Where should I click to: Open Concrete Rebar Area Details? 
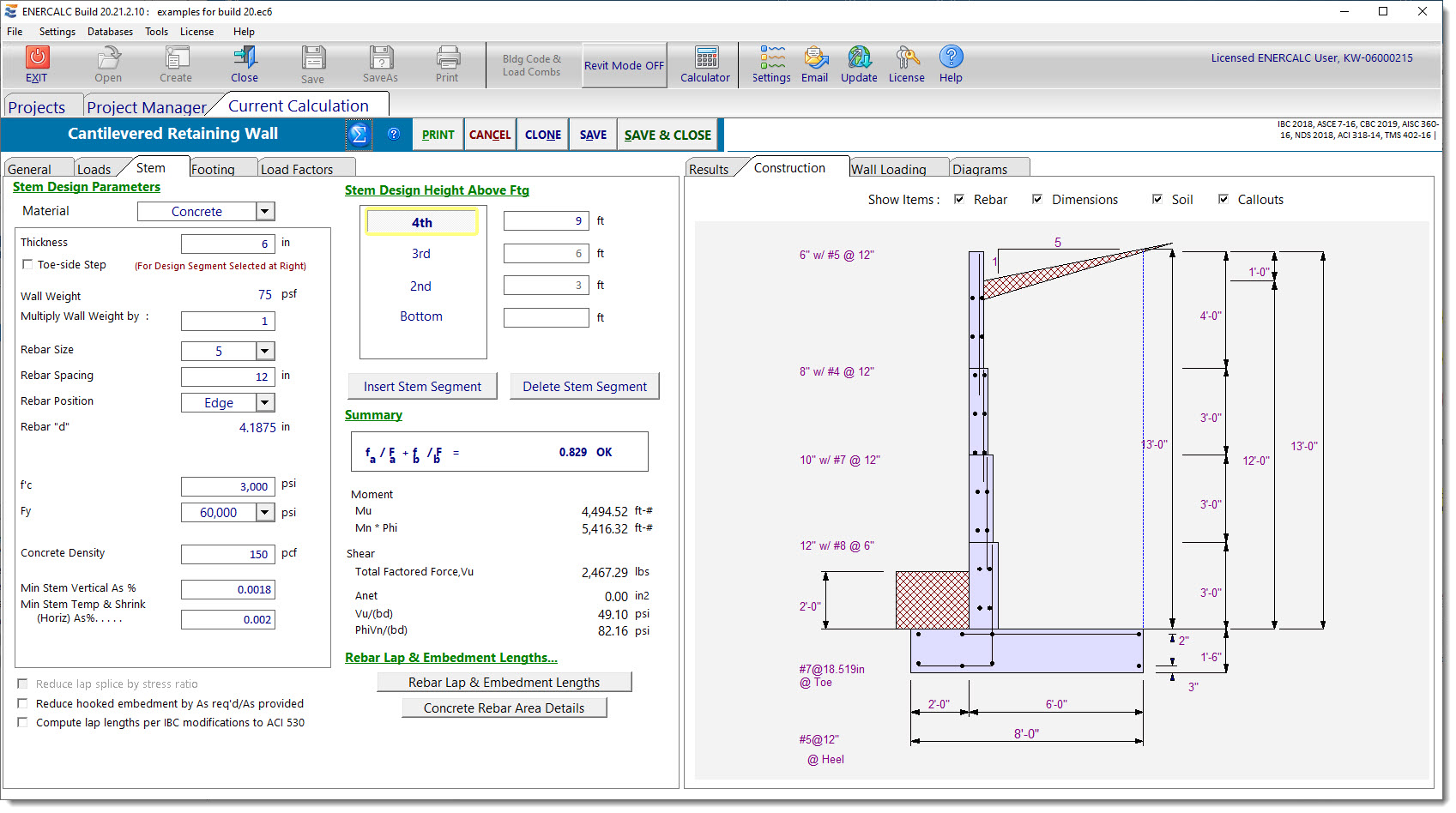point(504,708)
